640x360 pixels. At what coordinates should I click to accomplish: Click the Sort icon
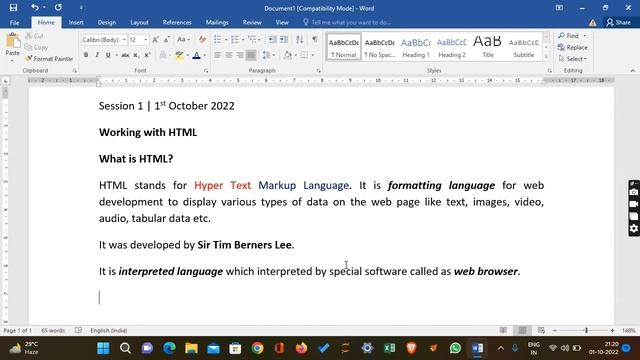[300, 40]
